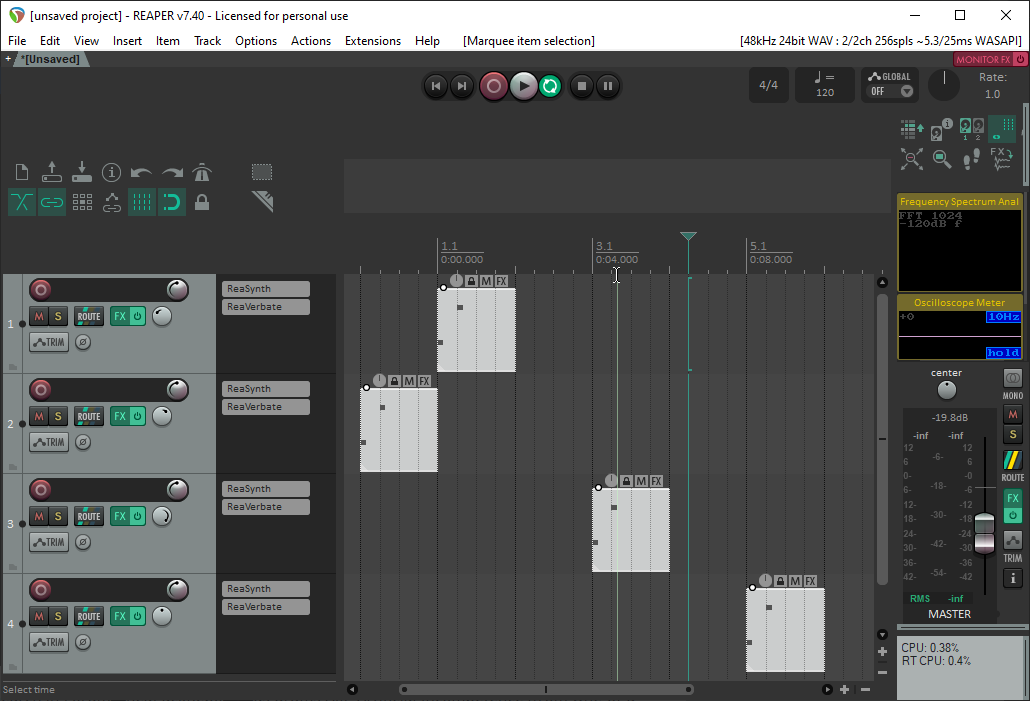Arm track 1 for recording
Screen dimensions: 1030x701
(x=41, y=290)
